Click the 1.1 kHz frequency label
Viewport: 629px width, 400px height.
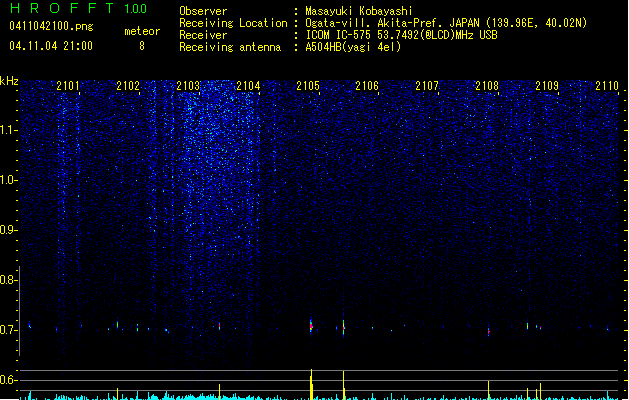point(8,130)
